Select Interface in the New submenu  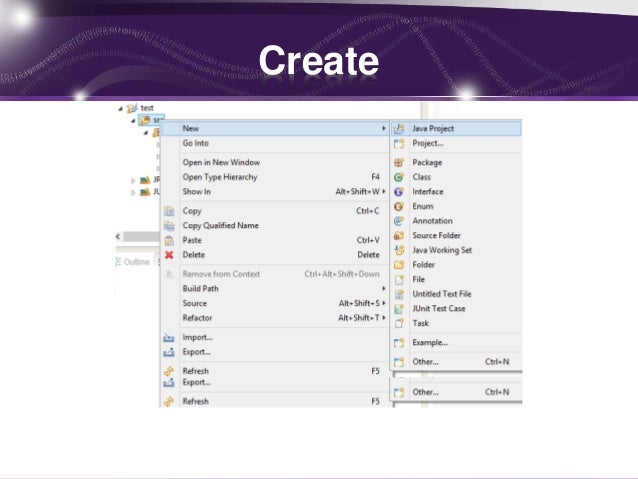pyautogui.click(x=456, y=192)
